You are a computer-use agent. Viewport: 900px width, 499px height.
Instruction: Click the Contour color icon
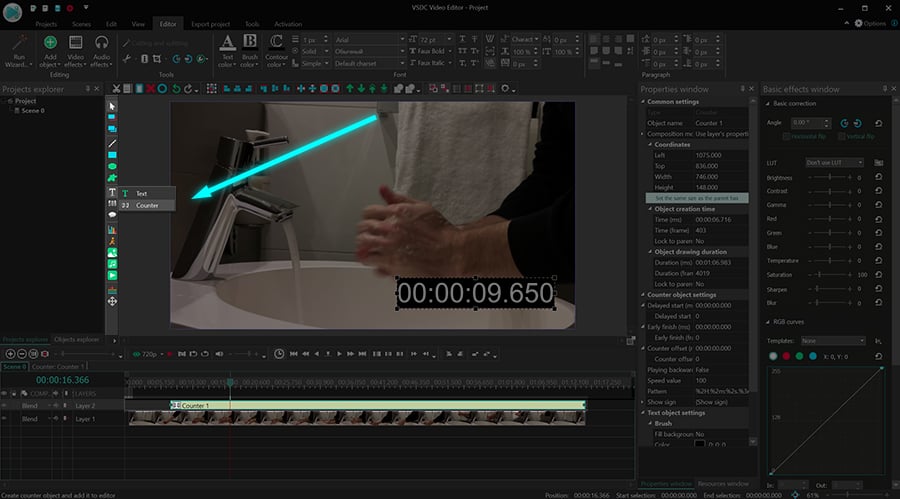[276, 42]
